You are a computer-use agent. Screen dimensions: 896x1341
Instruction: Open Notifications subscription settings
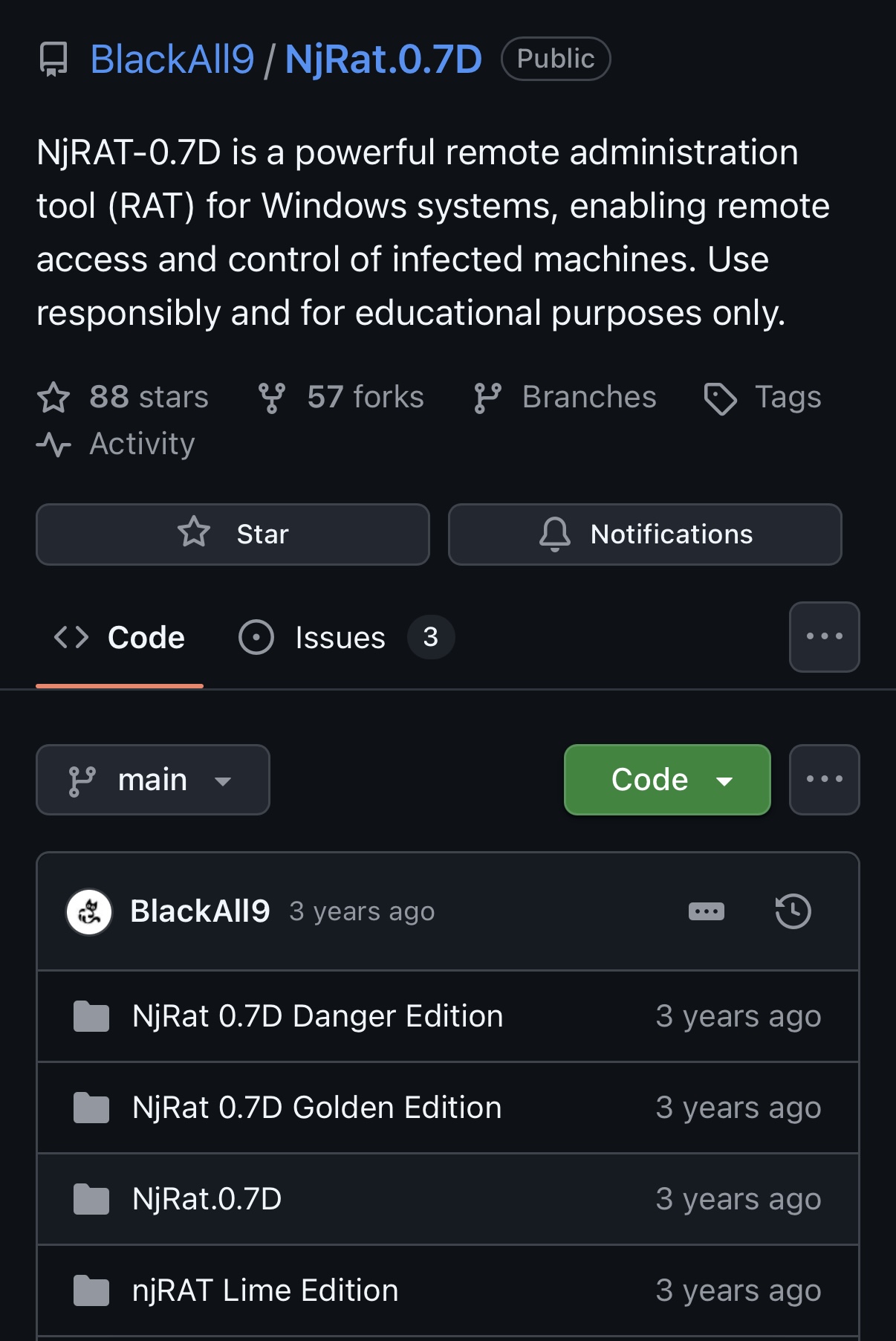(x=645, y=534)
